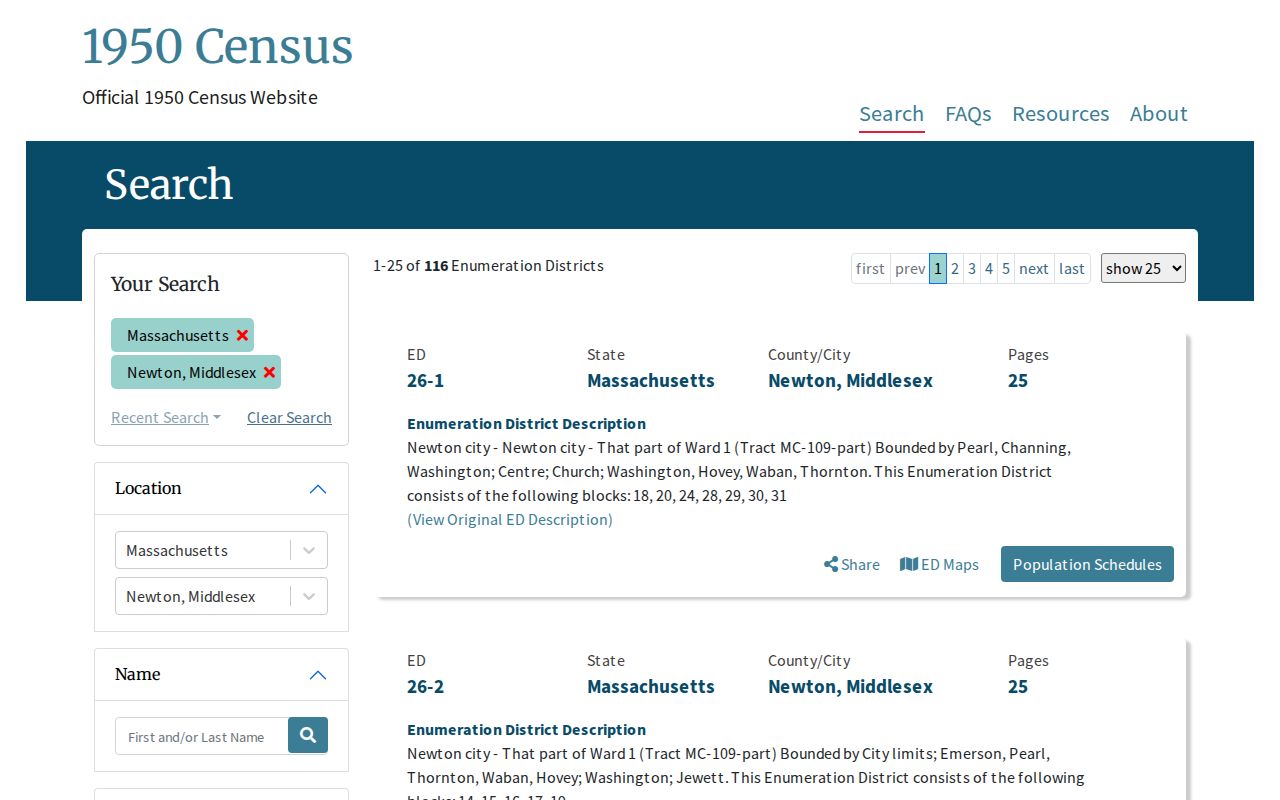Click the magnifier name search button

(x=308, y=735)
